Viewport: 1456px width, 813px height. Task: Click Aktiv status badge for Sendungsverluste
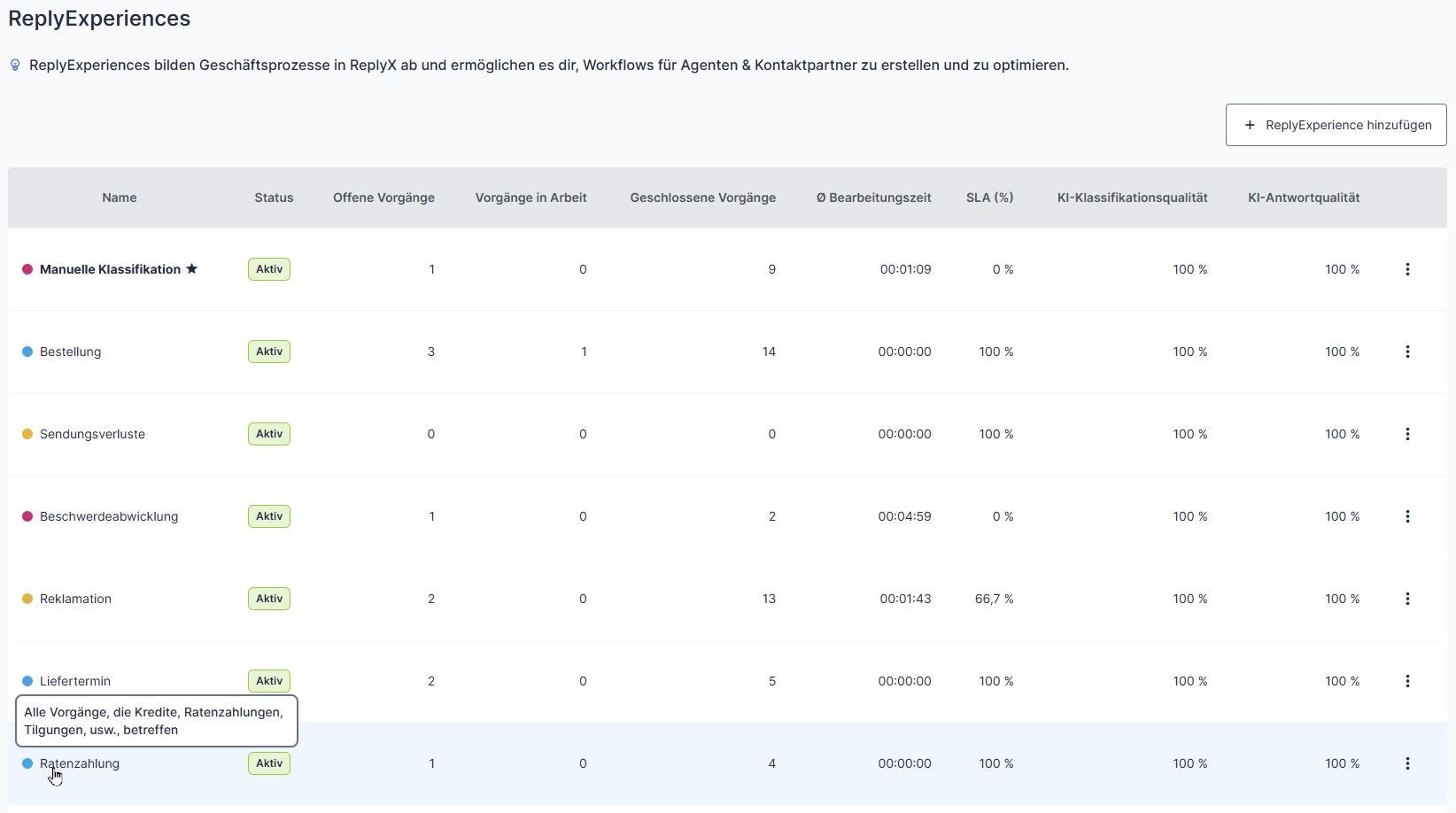pyautogui.click(x=269, y=434)
